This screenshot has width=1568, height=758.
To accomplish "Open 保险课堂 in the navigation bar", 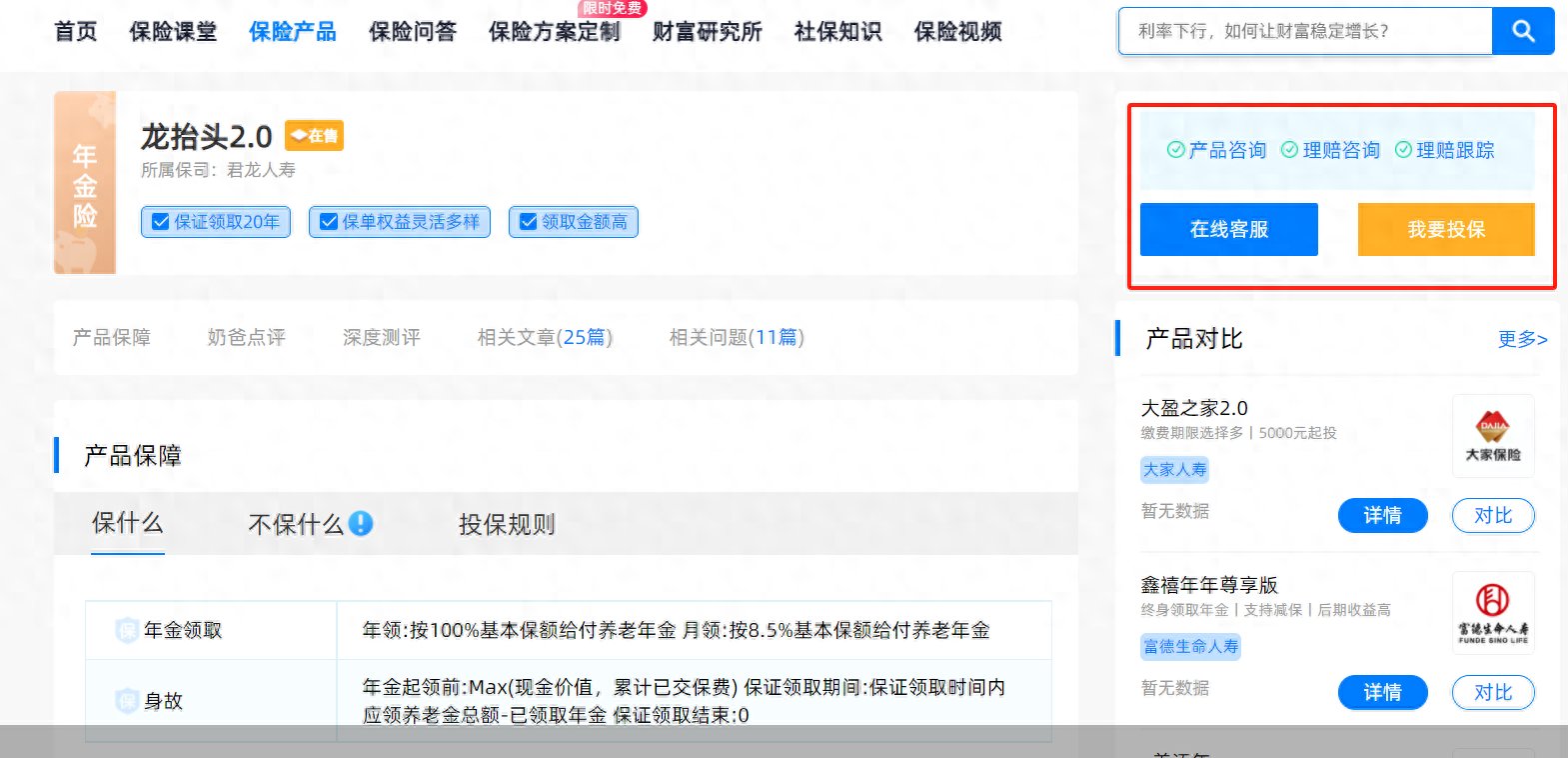I will coord(173,32).
